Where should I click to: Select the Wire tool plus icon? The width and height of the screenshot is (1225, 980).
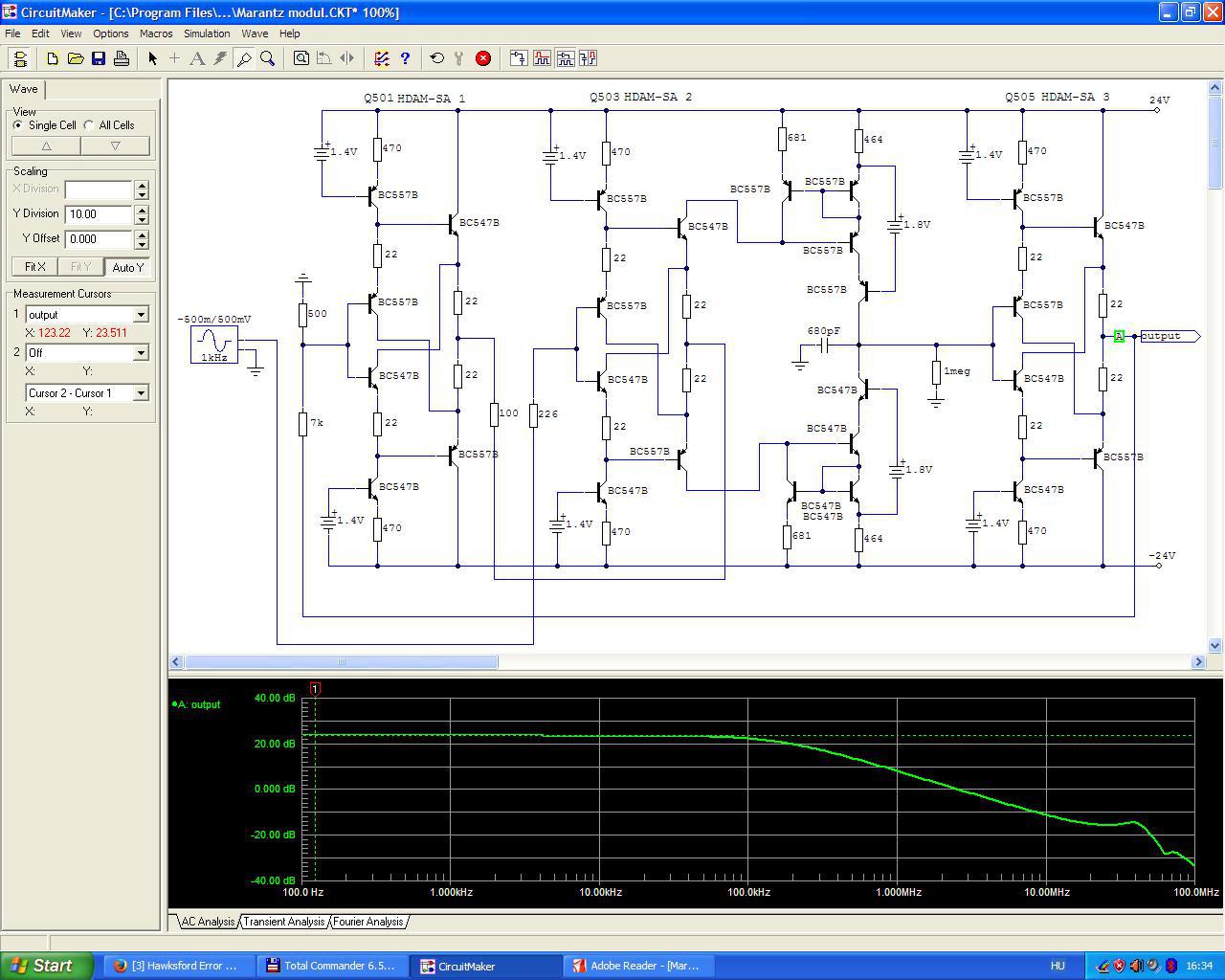coord(175,58)
